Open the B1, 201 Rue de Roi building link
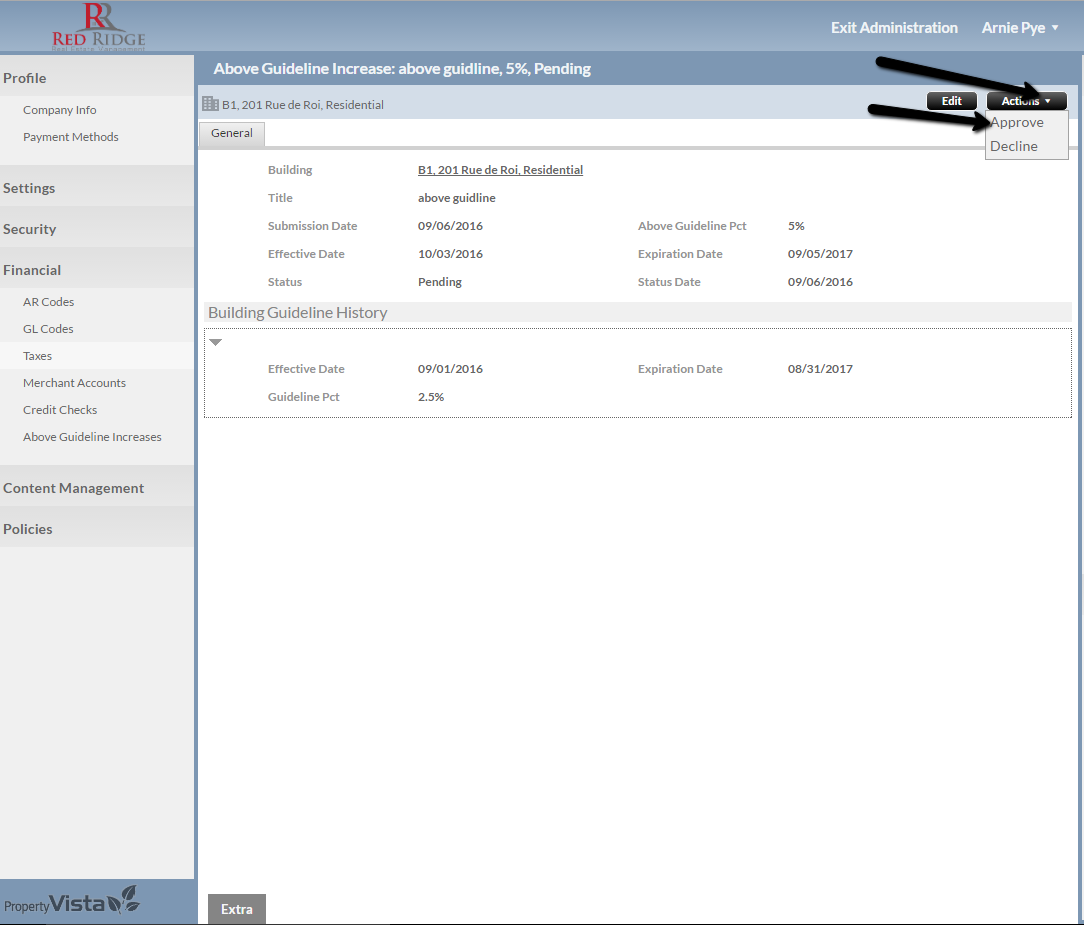The width and height of the screenshot is (1084, 925). (500, 170)
